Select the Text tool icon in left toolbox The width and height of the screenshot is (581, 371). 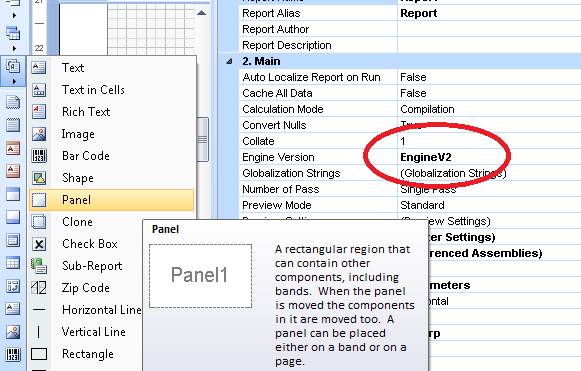point(13,308)
